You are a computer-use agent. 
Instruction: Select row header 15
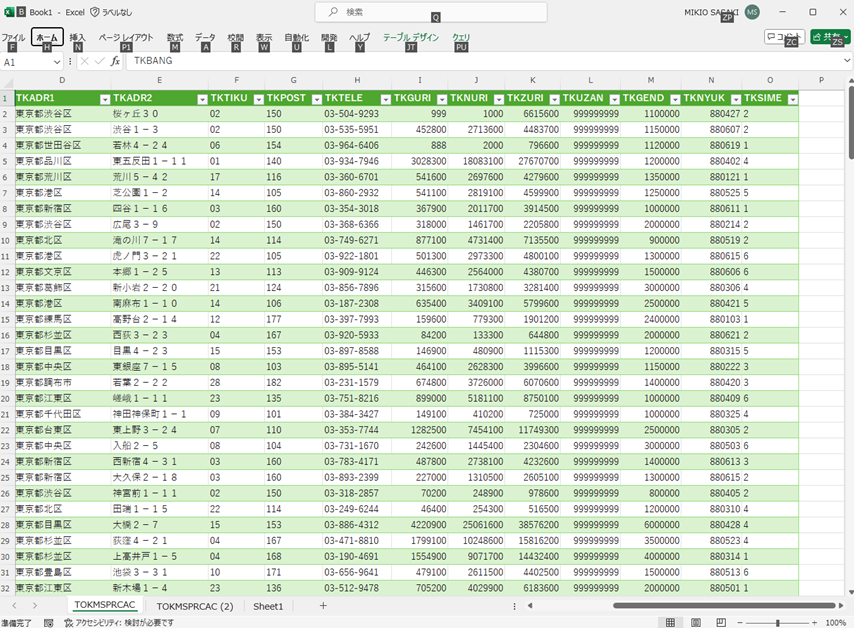[x=5, y=320]
